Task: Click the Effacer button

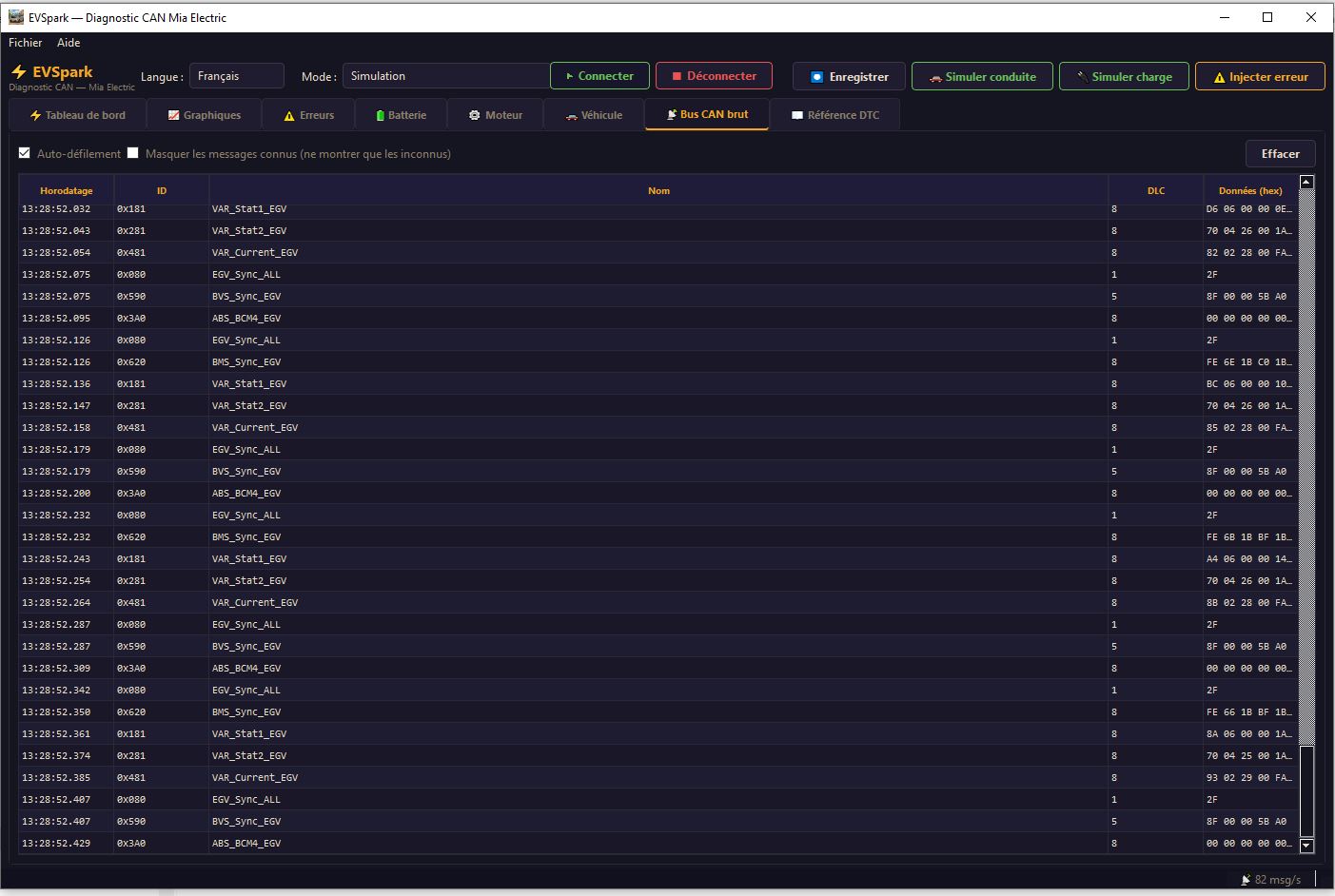Action: click(1280, 154)
